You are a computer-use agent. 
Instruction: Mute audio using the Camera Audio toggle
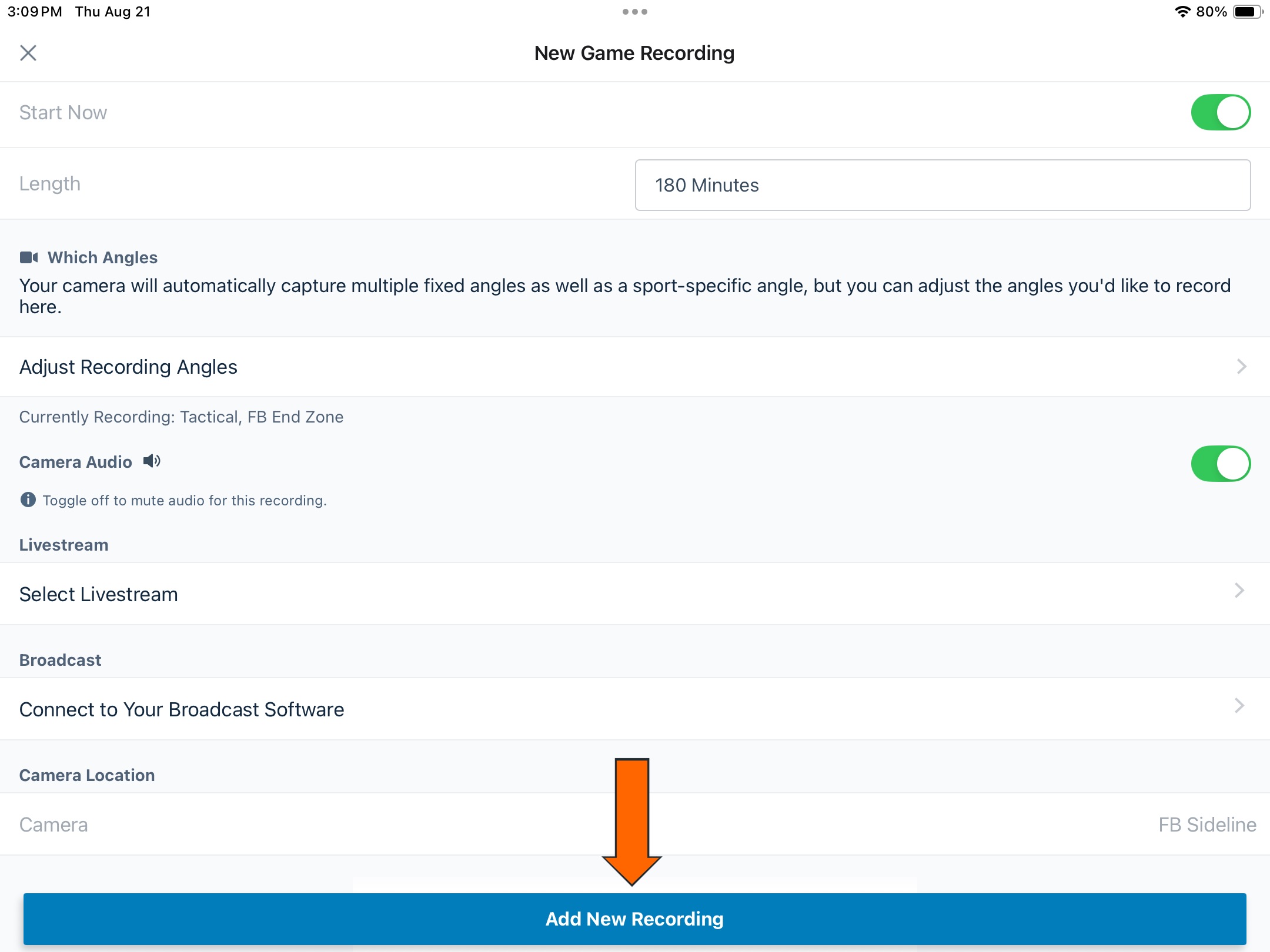pyautogui.click(x=1222, y=463)
